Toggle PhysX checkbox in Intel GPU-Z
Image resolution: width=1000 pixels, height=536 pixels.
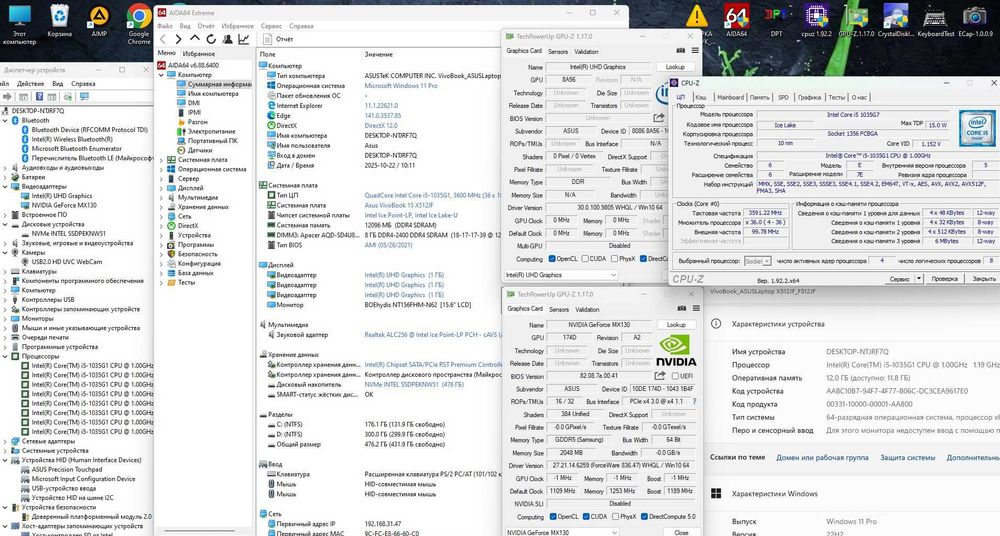(x=614, y=258)
